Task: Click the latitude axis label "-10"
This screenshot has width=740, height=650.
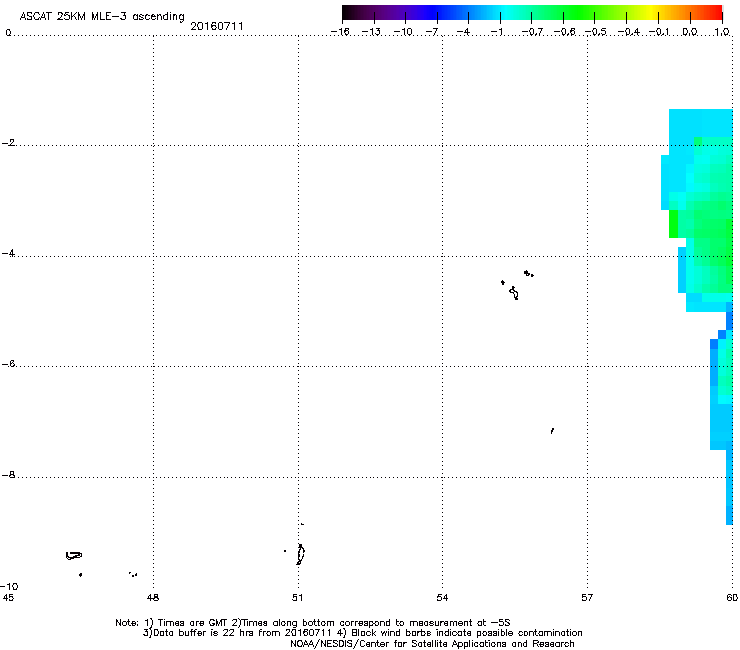Action: (x=9, y=587)
